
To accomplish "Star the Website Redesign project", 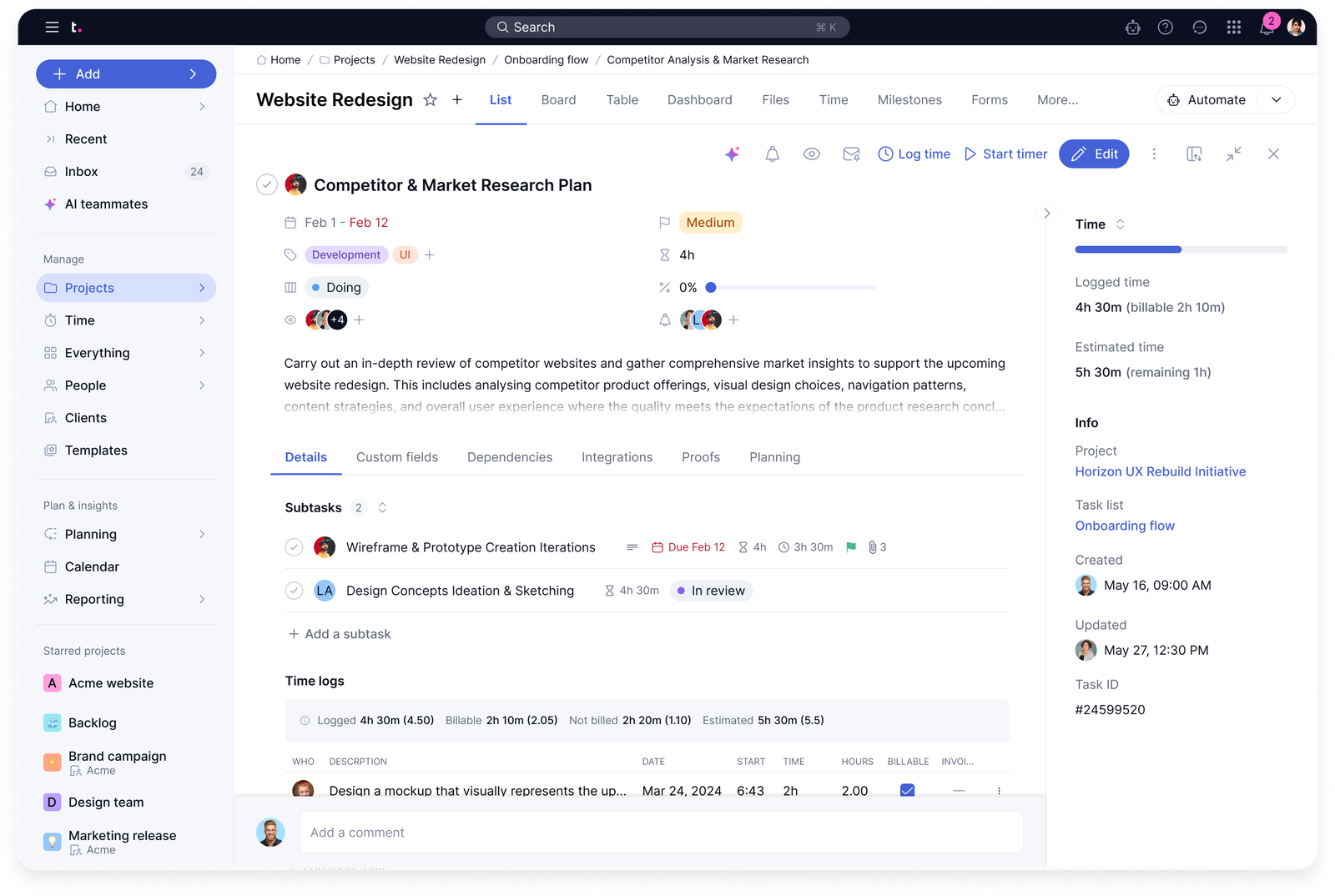I will coord(431,100).
